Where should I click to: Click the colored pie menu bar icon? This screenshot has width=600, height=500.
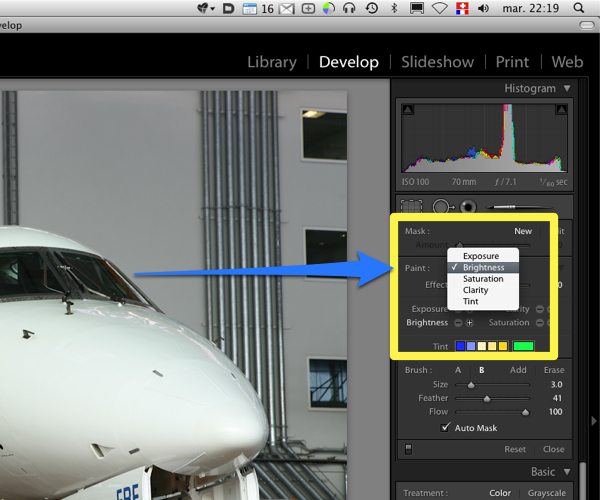pyautogui.click(x=329, y=8)
